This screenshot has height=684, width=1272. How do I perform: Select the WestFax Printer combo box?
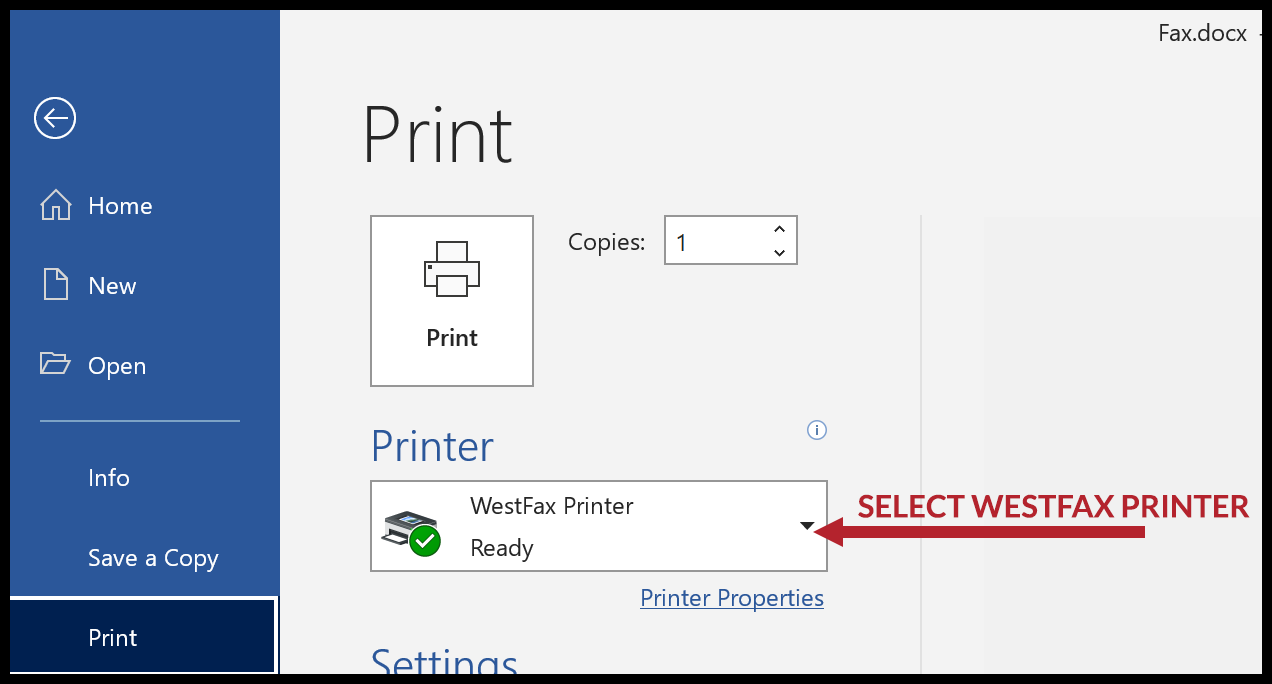598,527
